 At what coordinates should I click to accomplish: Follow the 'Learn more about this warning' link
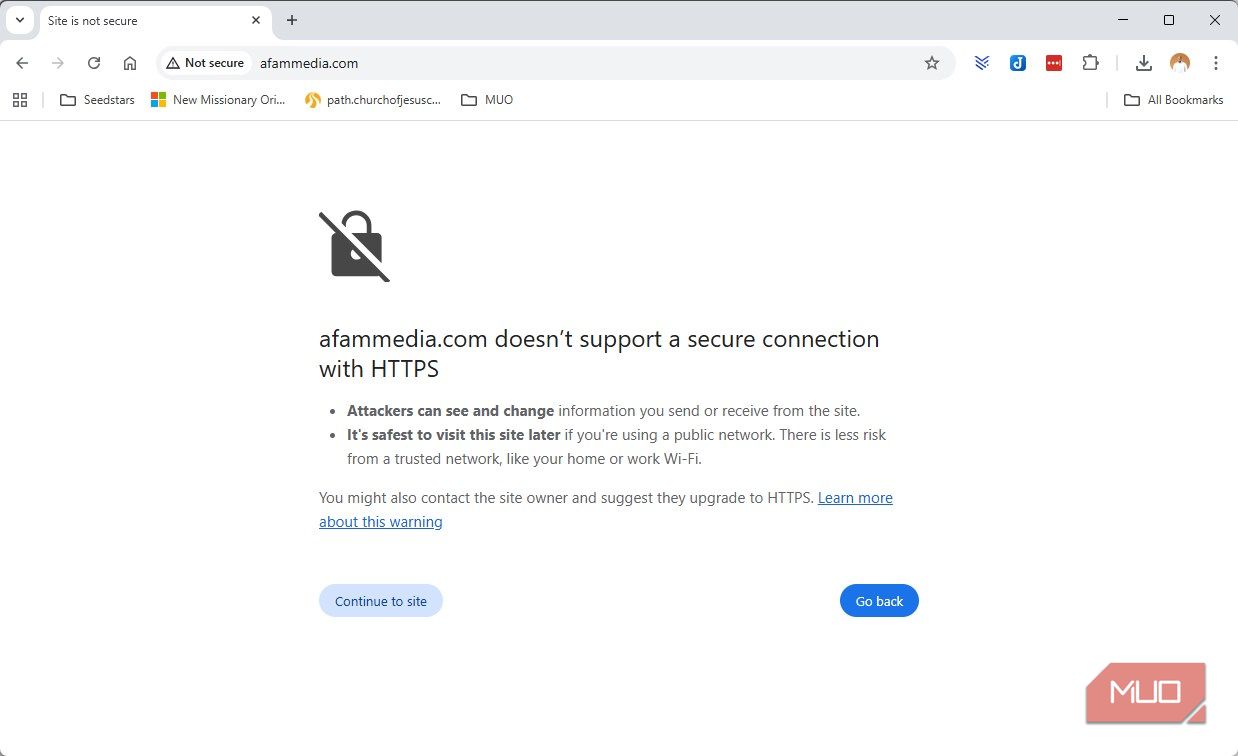pyautogui.click(x=855, y=498)
